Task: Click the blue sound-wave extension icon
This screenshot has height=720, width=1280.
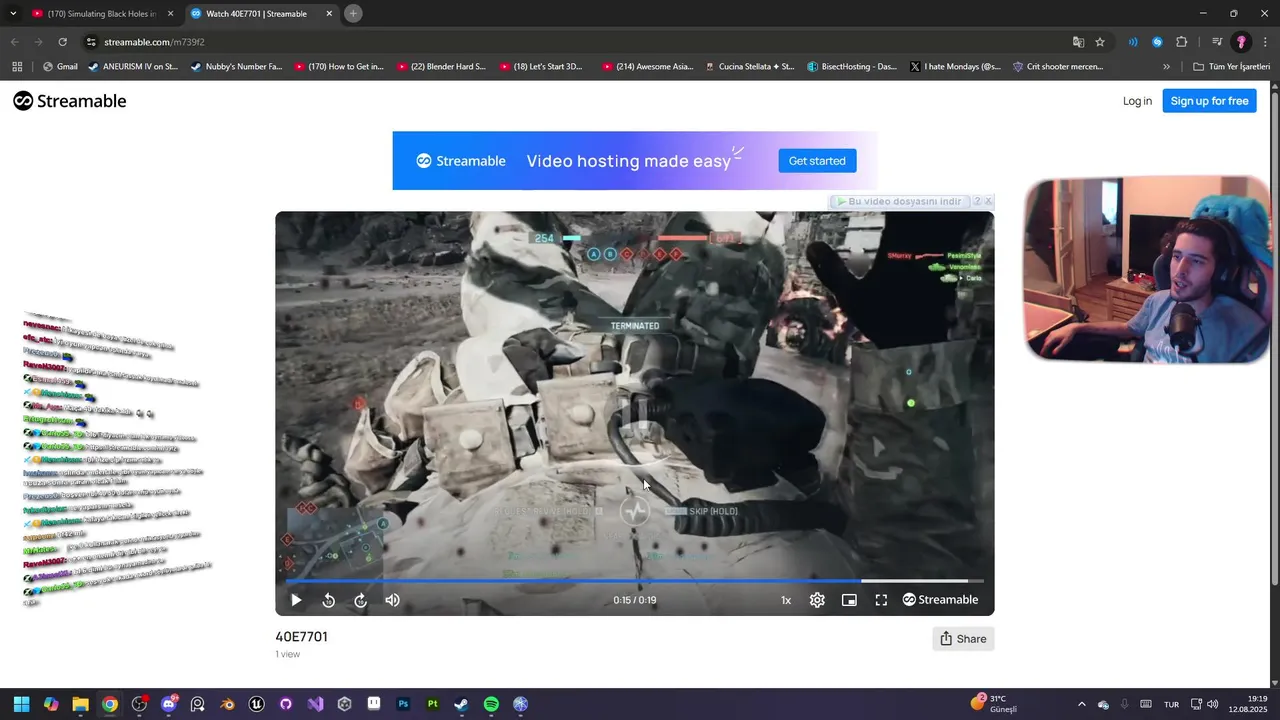Action: [1133, 42]
